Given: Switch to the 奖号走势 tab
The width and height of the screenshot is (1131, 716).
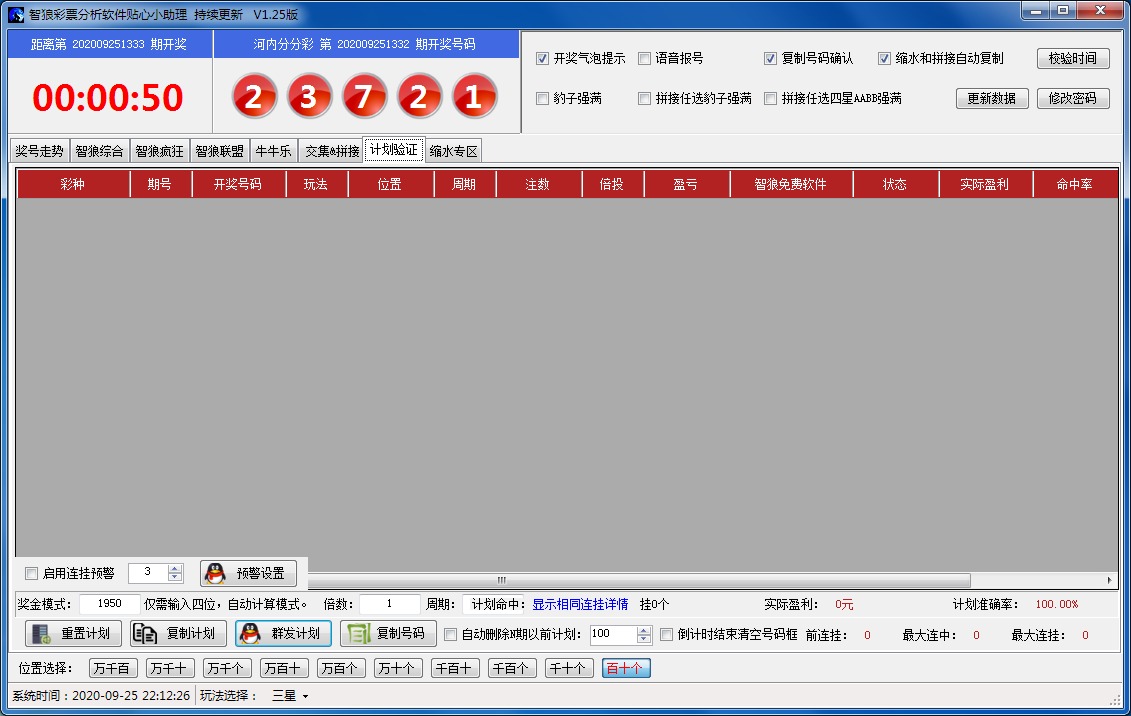Looking at the screenshot, I should (39, 151).
